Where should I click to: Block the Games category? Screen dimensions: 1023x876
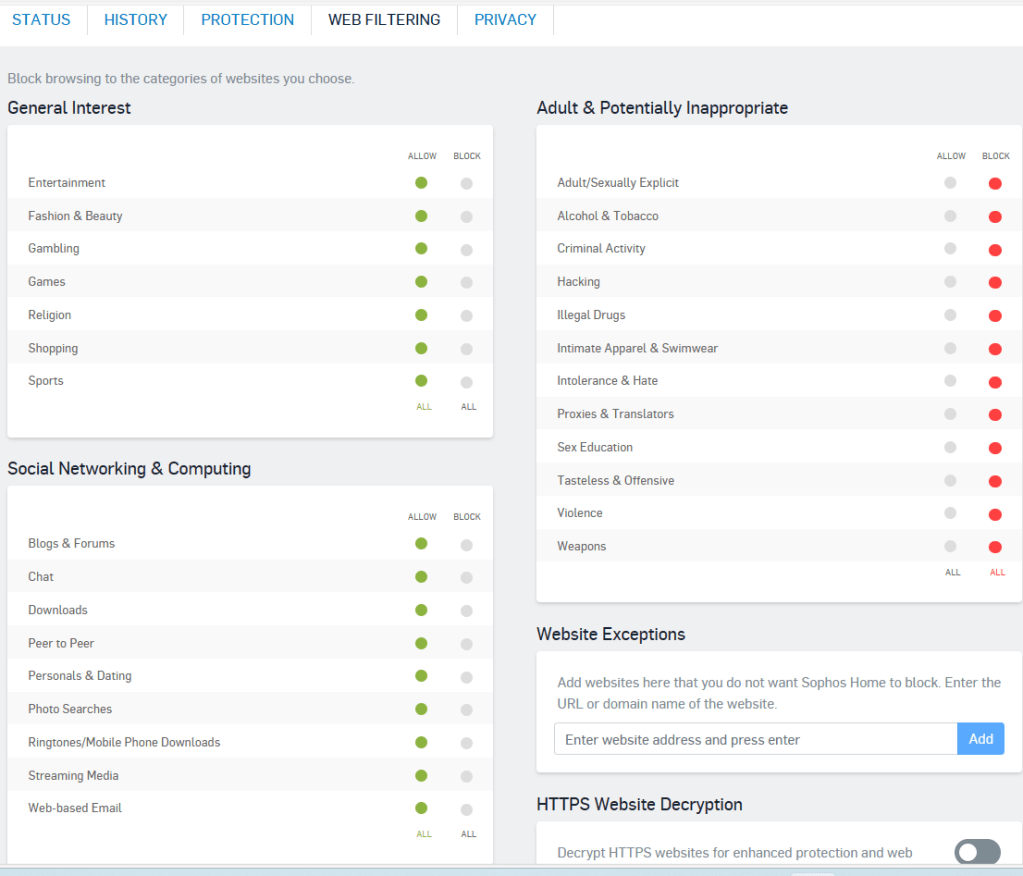(466, 282)
